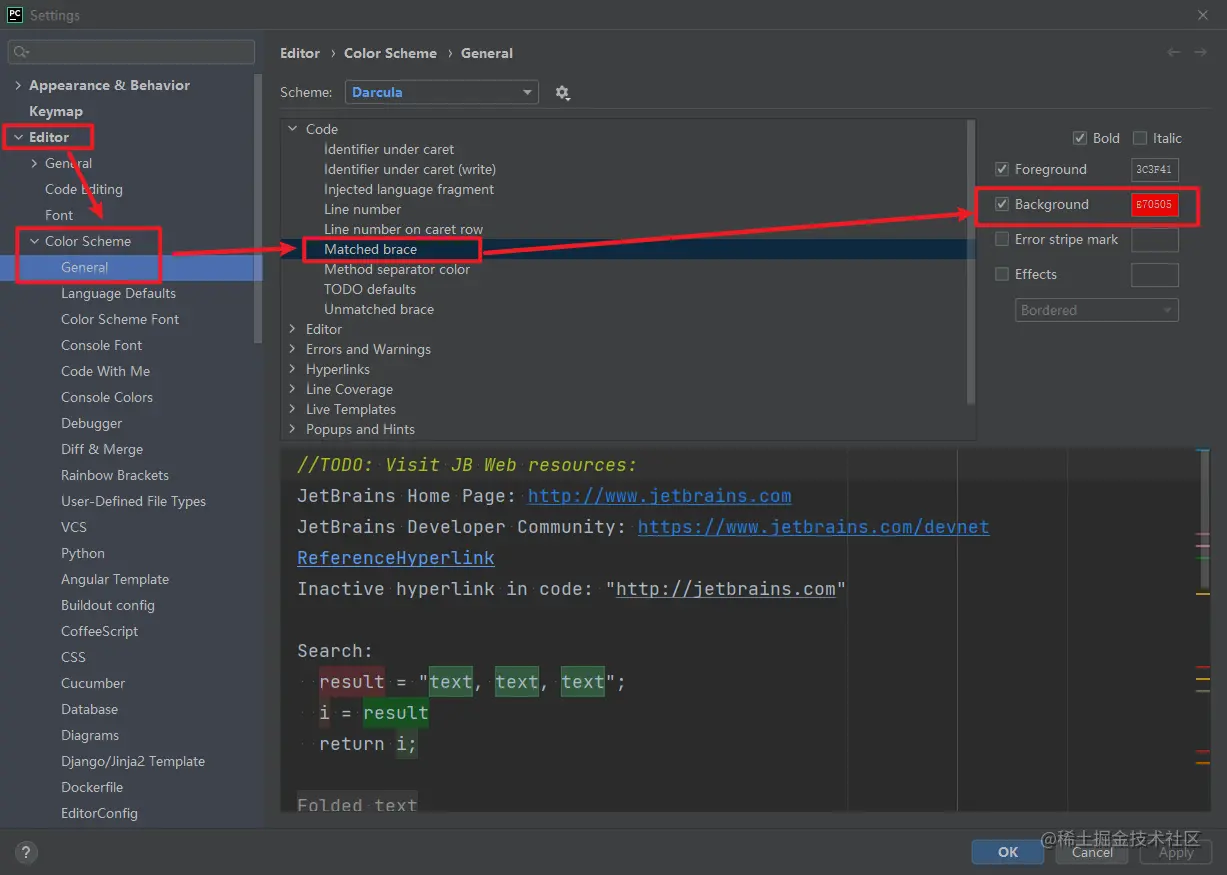Expand the Errors and Warnings group
1227x875 pixels.
click(293, 349)
